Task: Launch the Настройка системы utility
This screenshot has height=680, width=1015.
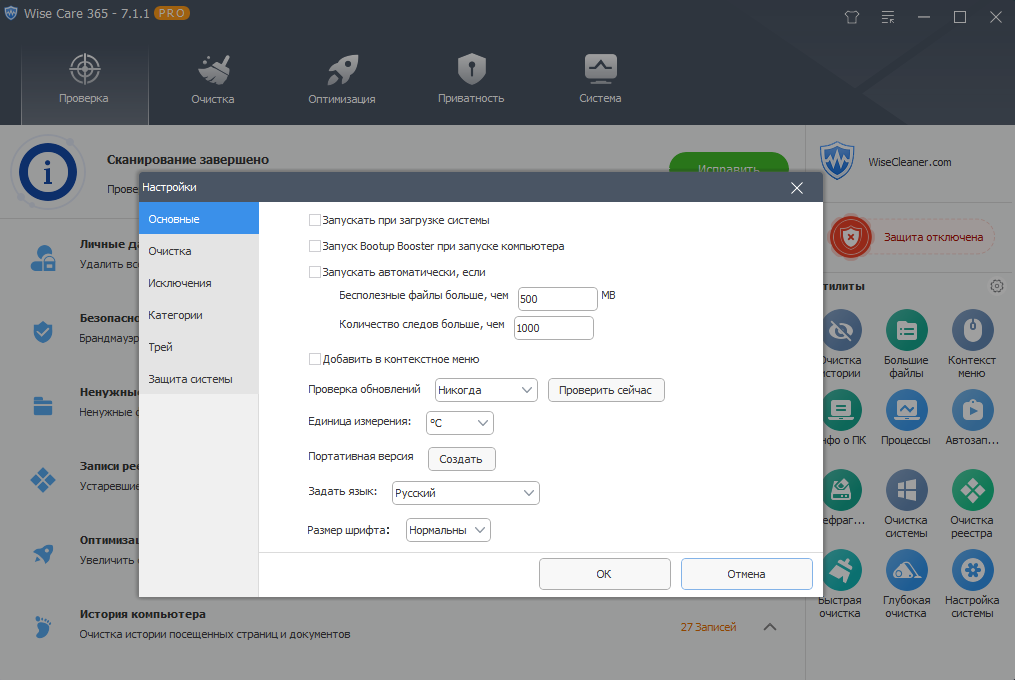Action: point(972,571)
